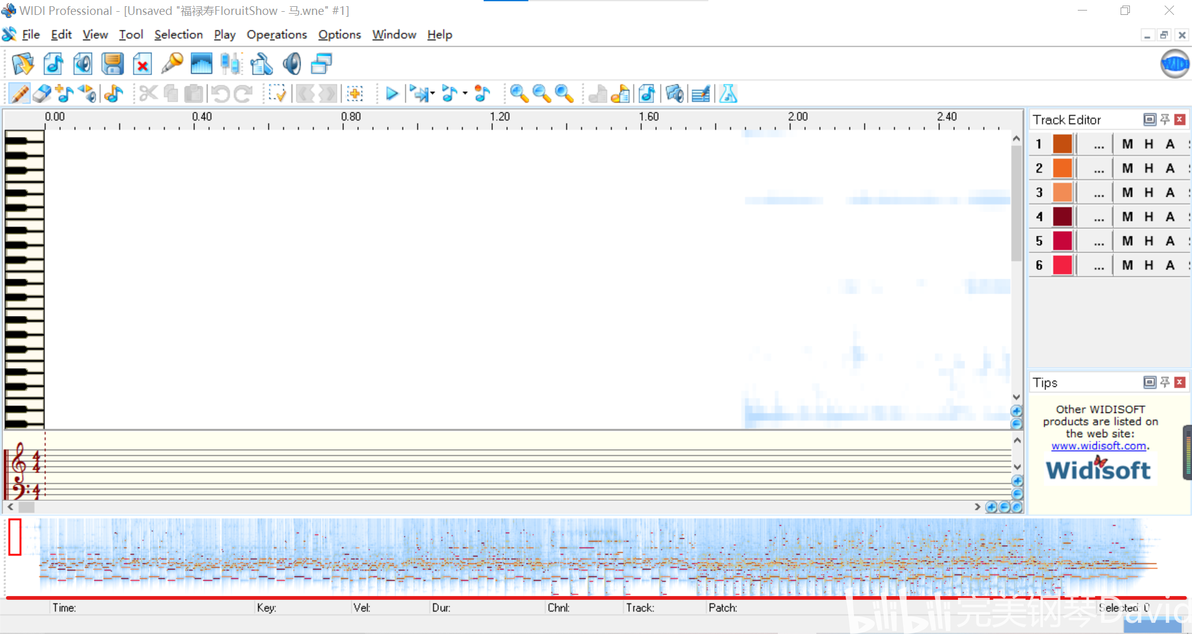Click the round WIDI logo button
Viewport: 1192px width, 634px height.
point(1175,64)
